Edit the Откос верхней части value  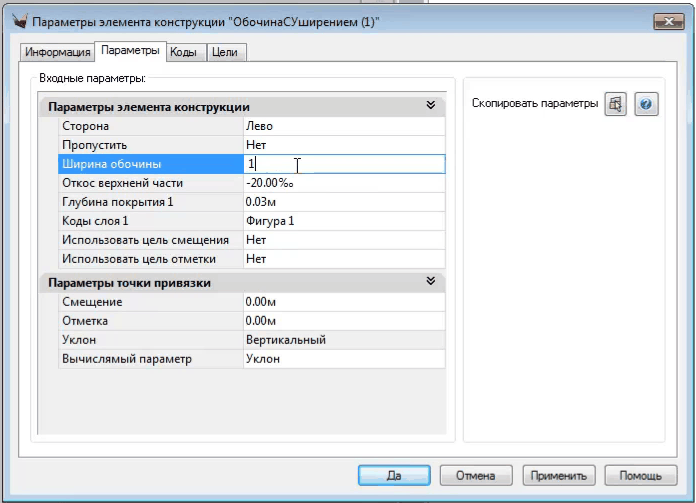(343, 183)
